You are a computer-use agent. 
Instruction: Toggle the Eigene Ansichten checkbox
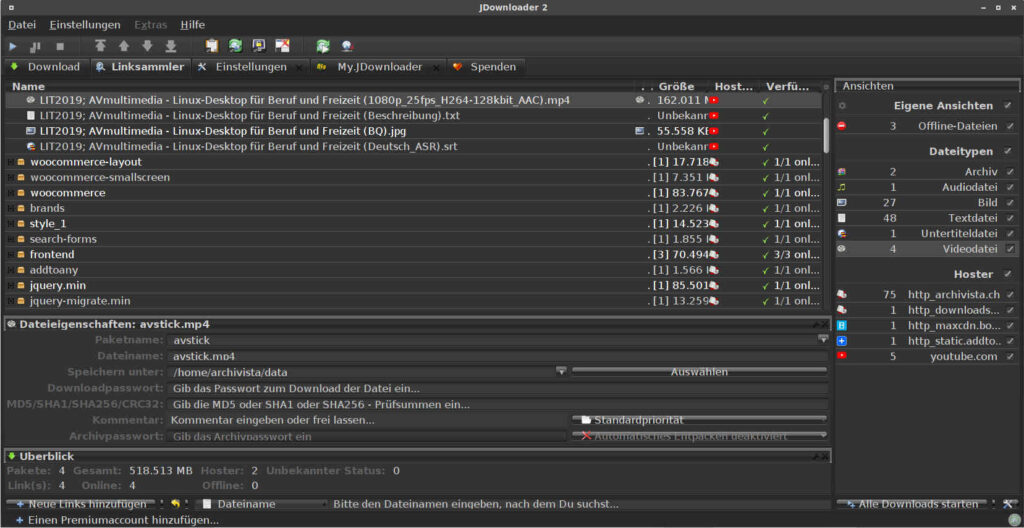click(x=1008, y=105)
